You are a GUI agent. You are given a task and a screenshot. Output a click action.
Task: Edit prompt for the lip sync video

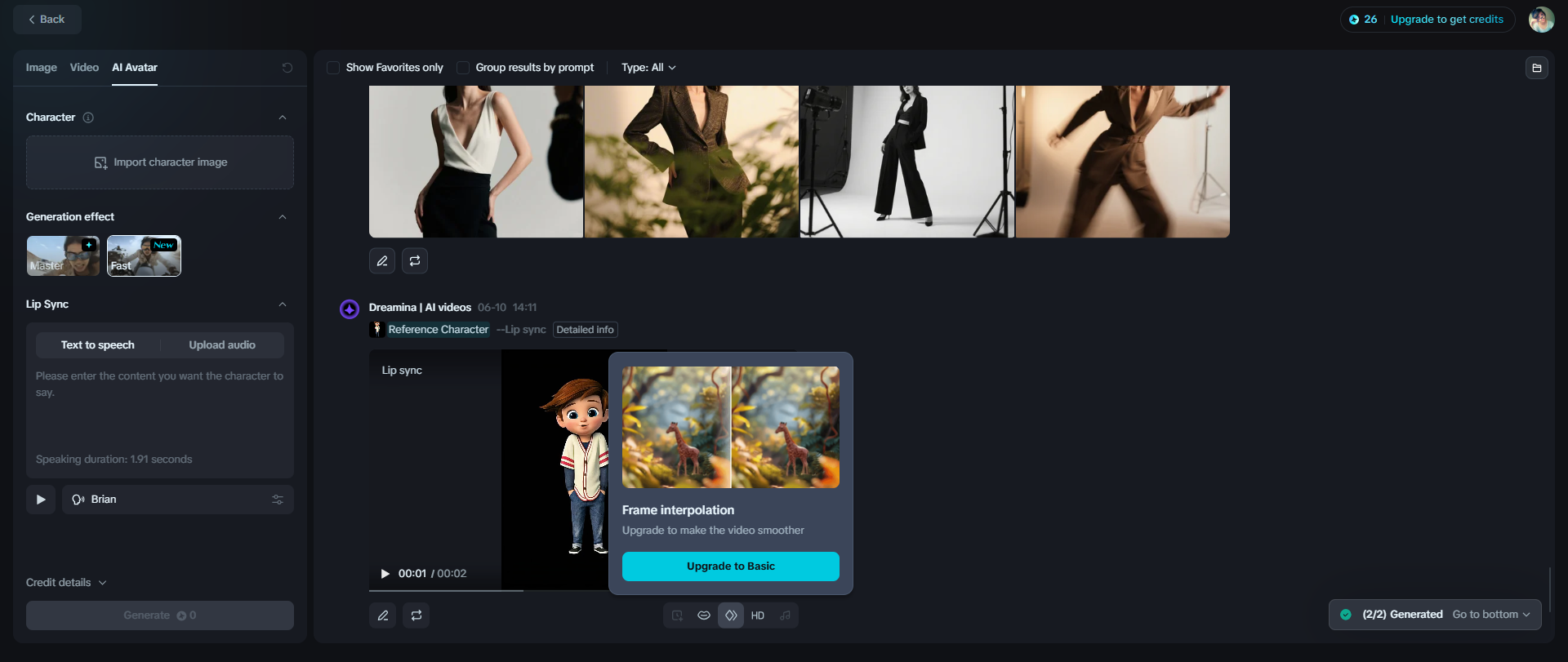coord(383,615)
